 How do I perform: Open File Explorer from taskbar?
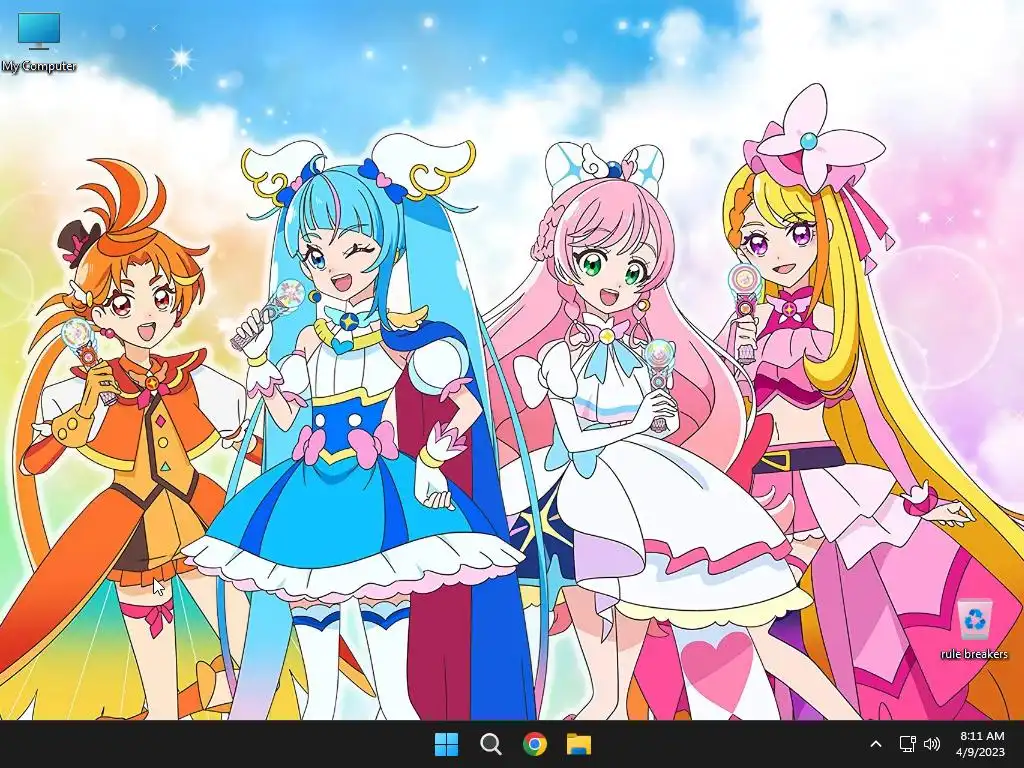click(579, 744)
